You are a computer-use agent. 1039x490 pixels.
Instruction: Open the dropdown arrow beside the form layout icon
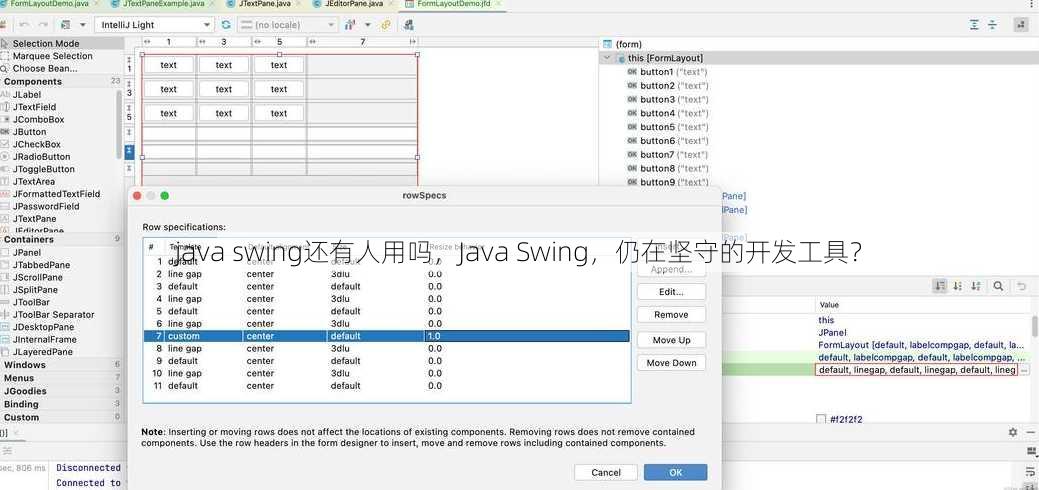pyautogui.click(x=83, y=25)
